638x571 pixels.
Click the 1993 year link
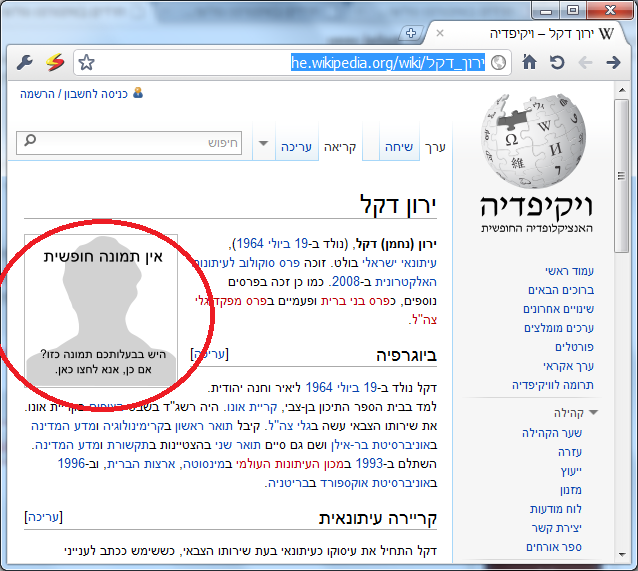pyautogui.click(x=369, y=464)
